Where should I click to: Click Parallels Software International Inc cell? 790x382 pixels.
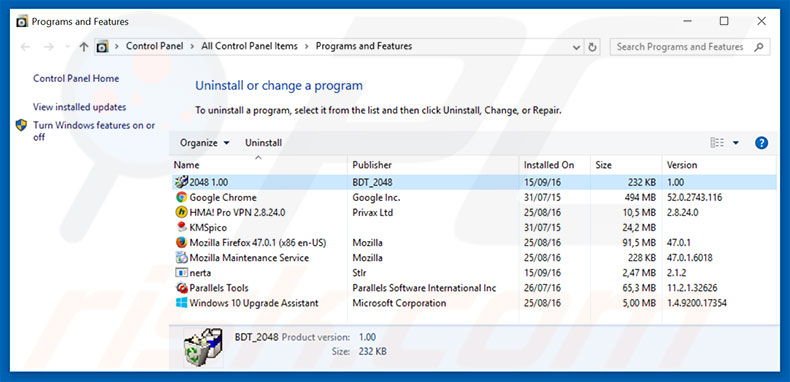424,288
